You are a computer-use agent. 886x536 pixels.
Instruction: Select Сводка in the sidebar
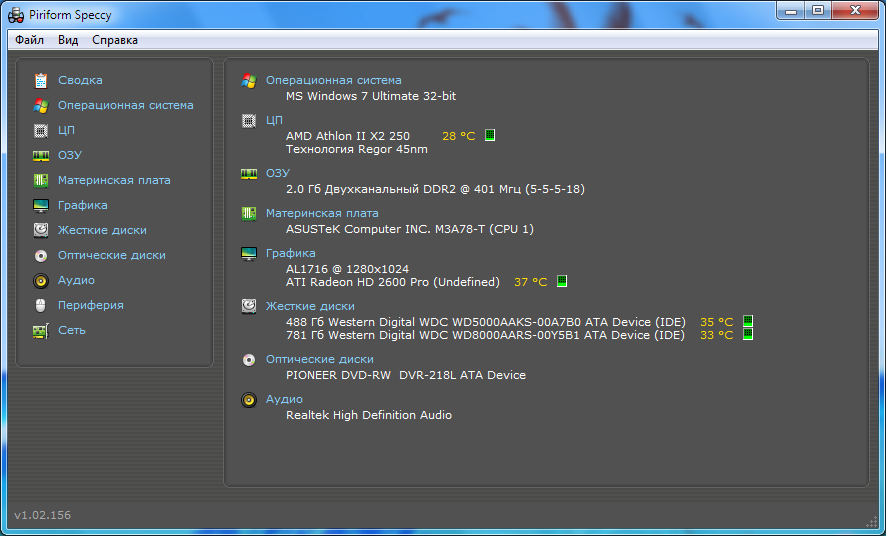(x=80, y=80)
